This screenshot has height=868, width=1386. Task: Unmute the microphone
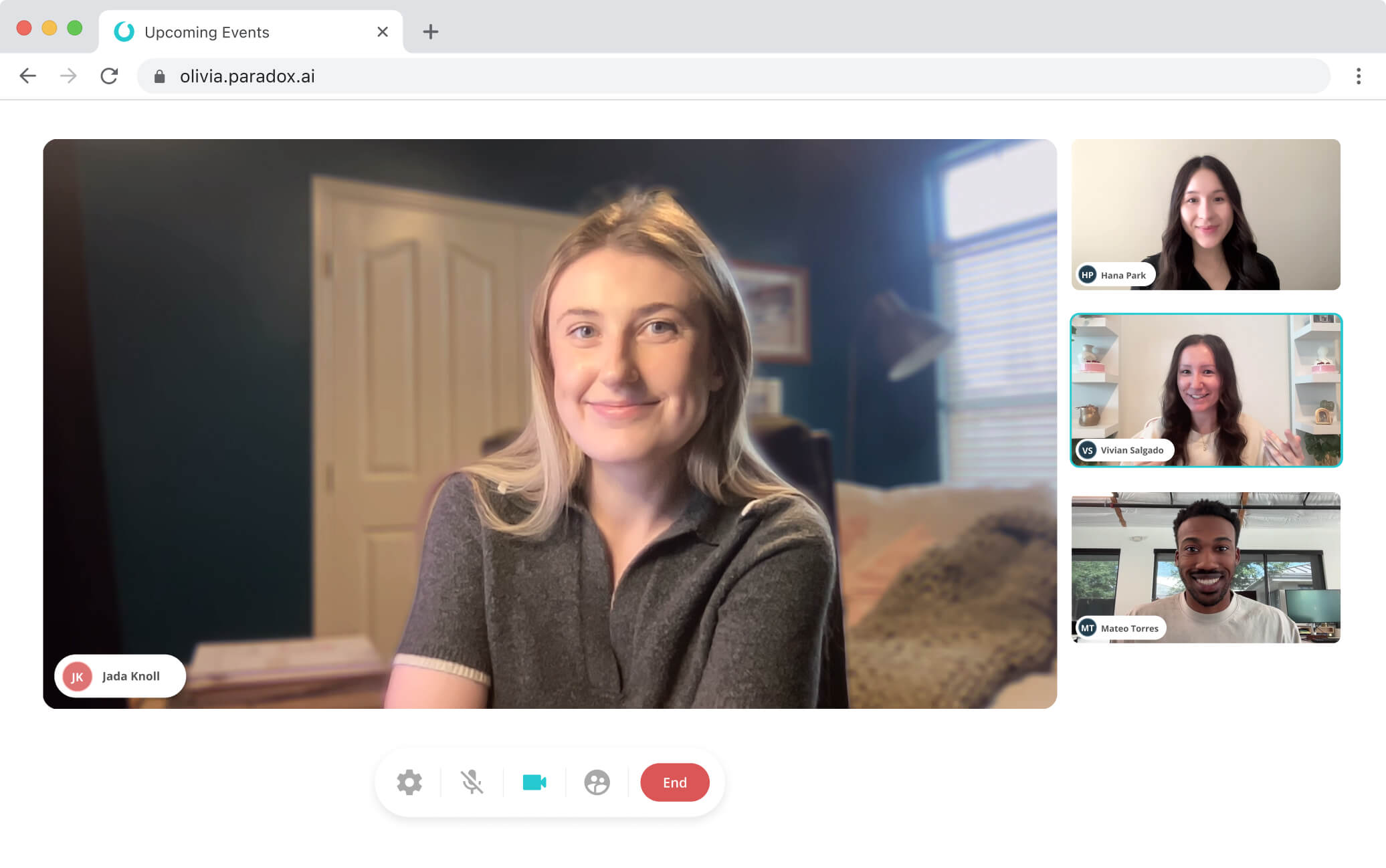[x=472, y=782]
